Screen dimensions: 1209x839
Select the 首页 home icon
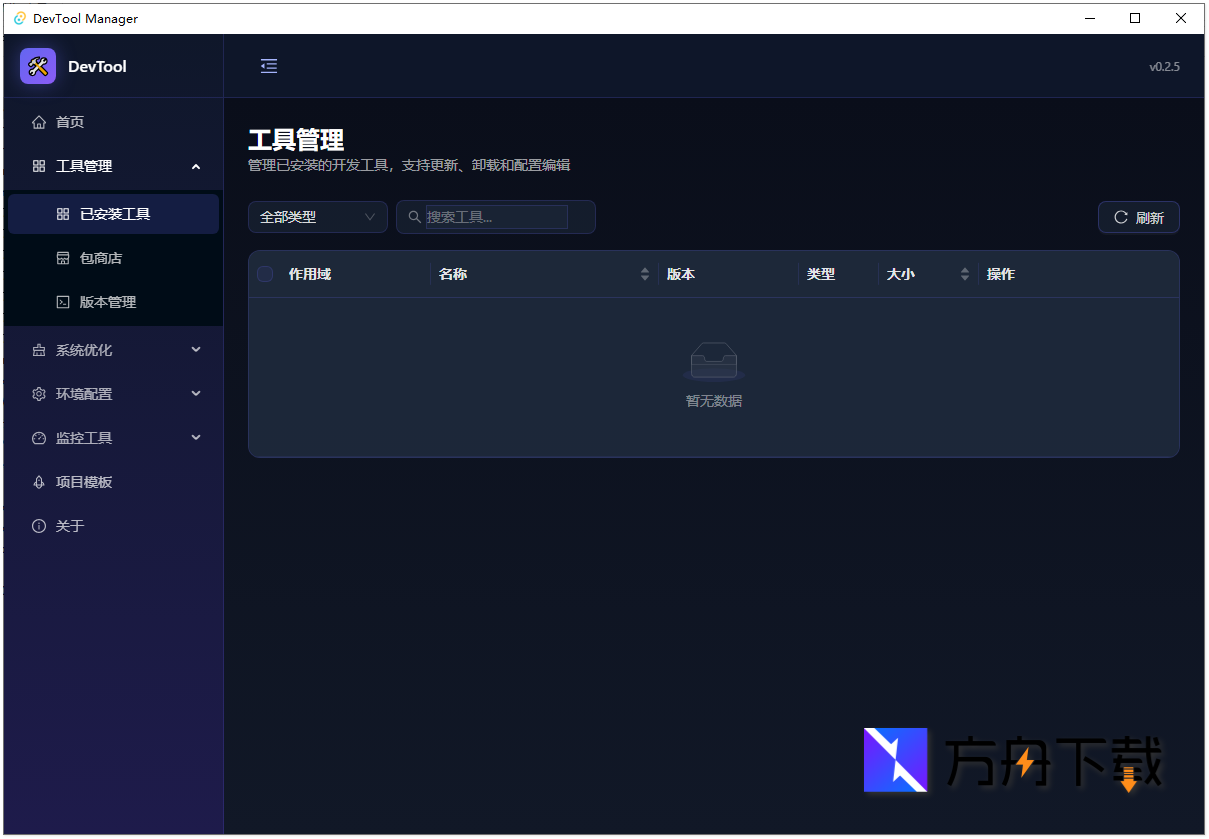point(38,121)
